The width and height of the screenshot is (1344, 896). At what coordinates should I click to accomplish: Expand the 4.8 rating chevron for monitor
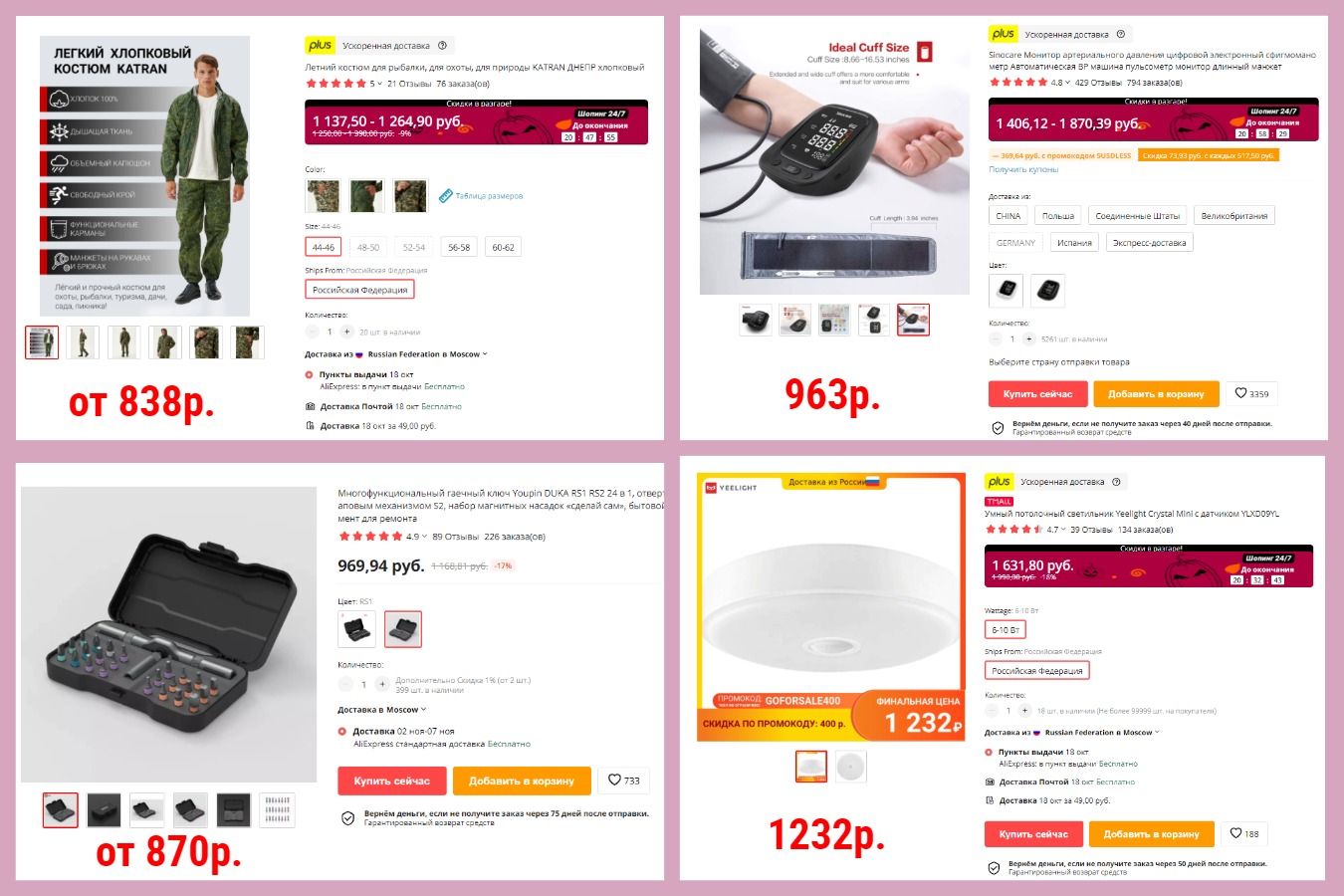[1068, 83]
